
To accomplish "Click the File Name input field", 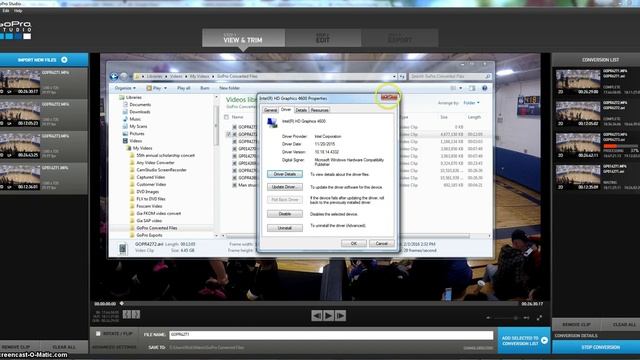I will click(x=331, y=335).
